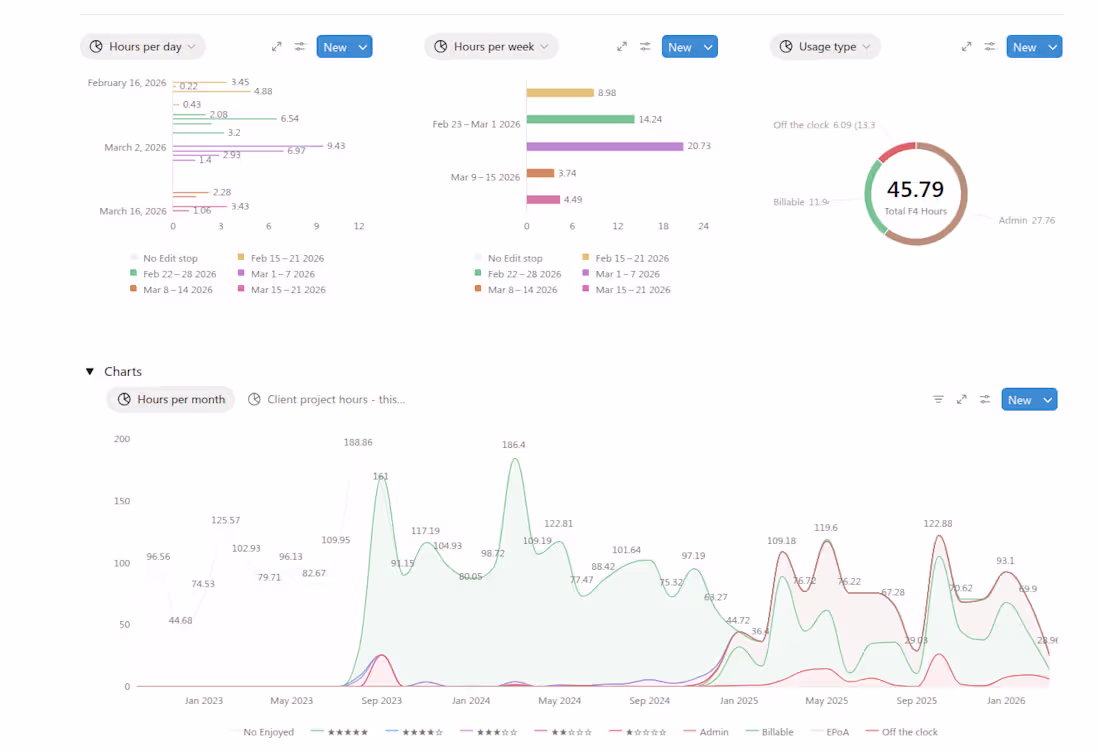This screenshot has height=752, width=1100.
Task: Open dropdown arrow on Hours per week New button
Action: [x=708, y=47]
